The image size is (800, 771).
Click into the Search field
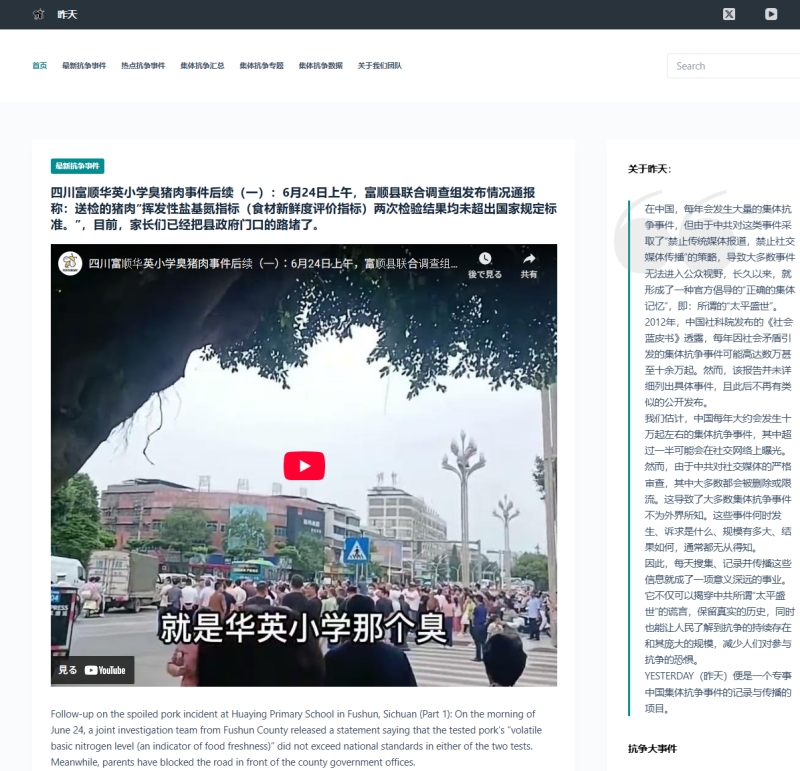tap(735, 66)
